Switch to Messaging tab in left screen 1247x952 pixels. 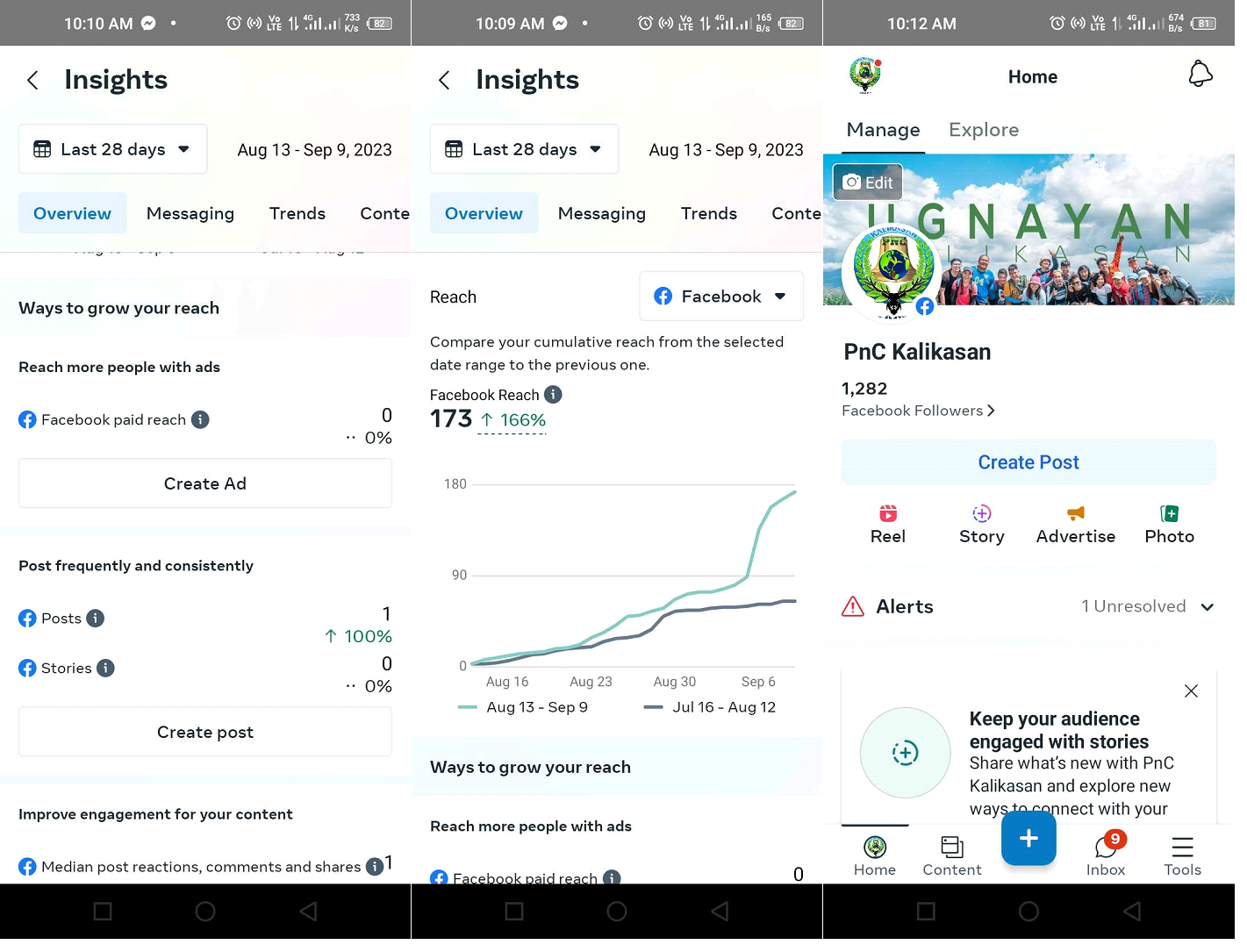coord(190,213)
